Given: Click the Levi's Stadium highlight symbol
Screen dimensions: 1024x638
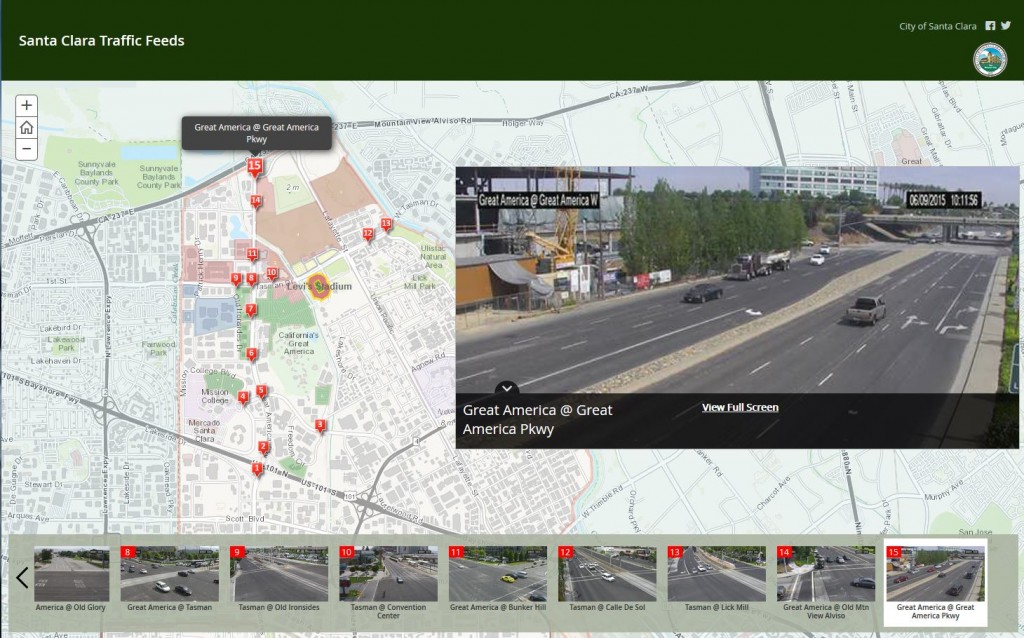Looking at the screenshot, I should pyautogui.click(x=319, y=286).
